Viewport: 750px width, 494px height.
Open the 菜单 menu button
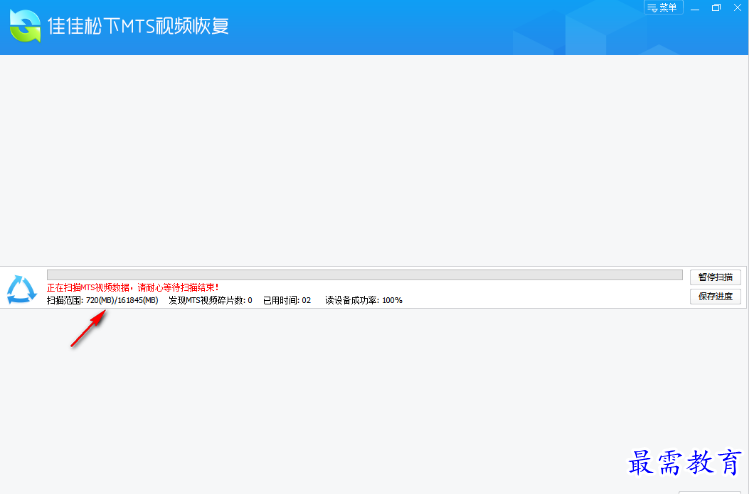click(663, 8)
